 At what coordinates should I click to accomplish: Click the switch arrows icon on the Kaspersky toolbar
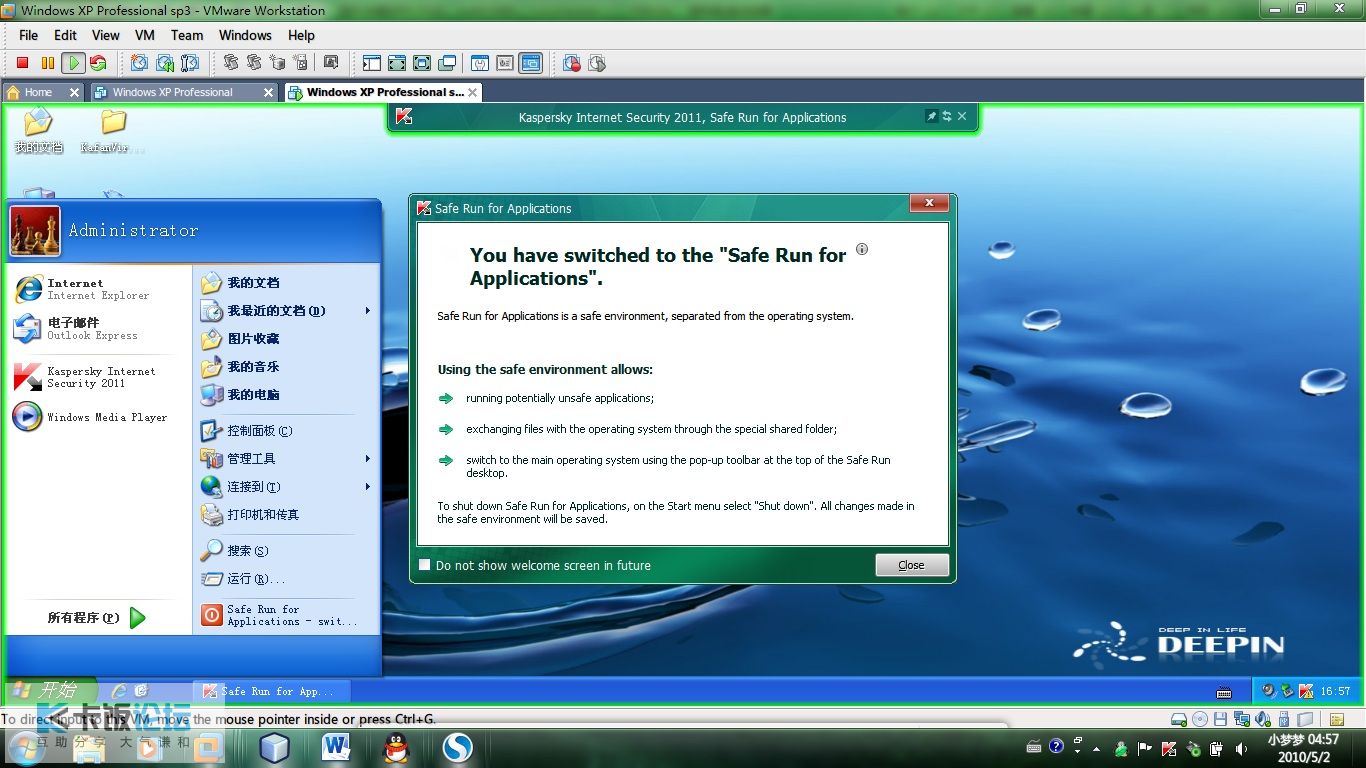coord(947,116)
